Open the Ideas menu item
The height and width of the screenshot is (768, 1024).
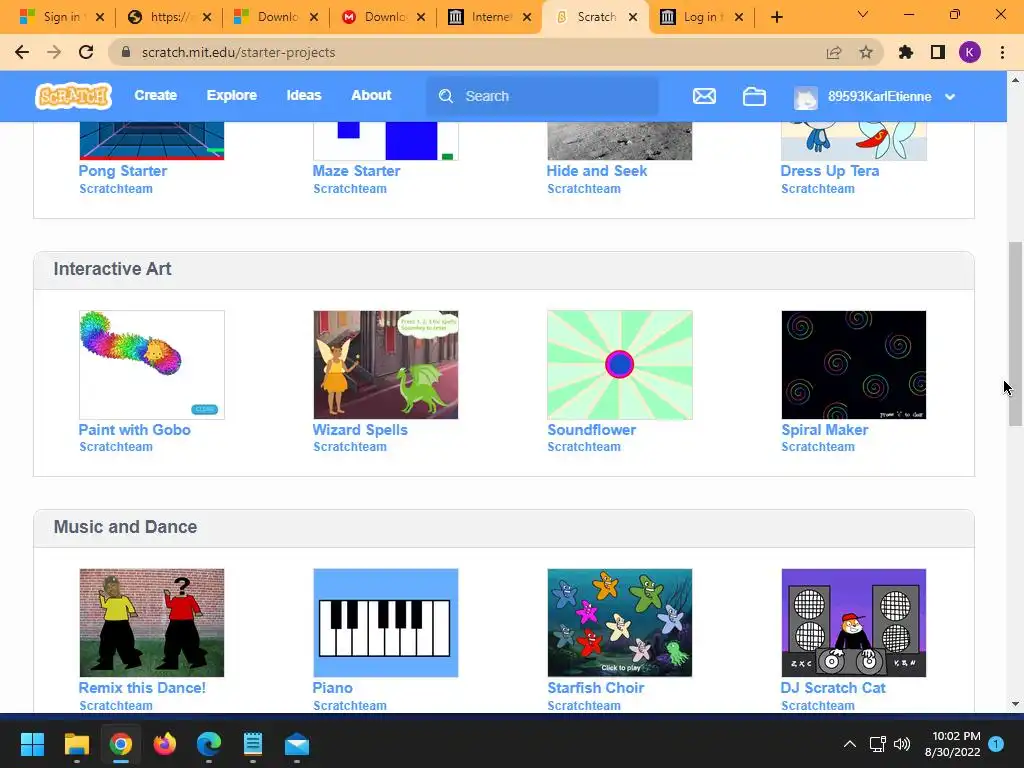(x=304, y=95)
